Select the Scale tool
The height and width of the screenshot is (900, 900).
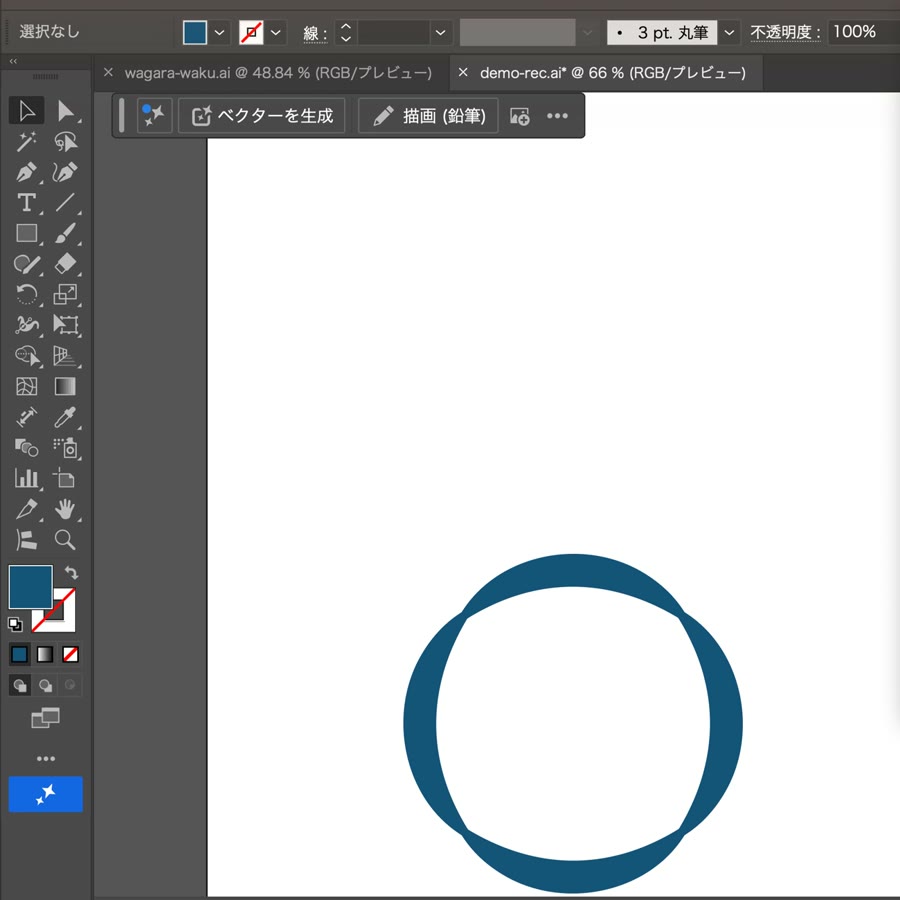click(x=65, y=294)
